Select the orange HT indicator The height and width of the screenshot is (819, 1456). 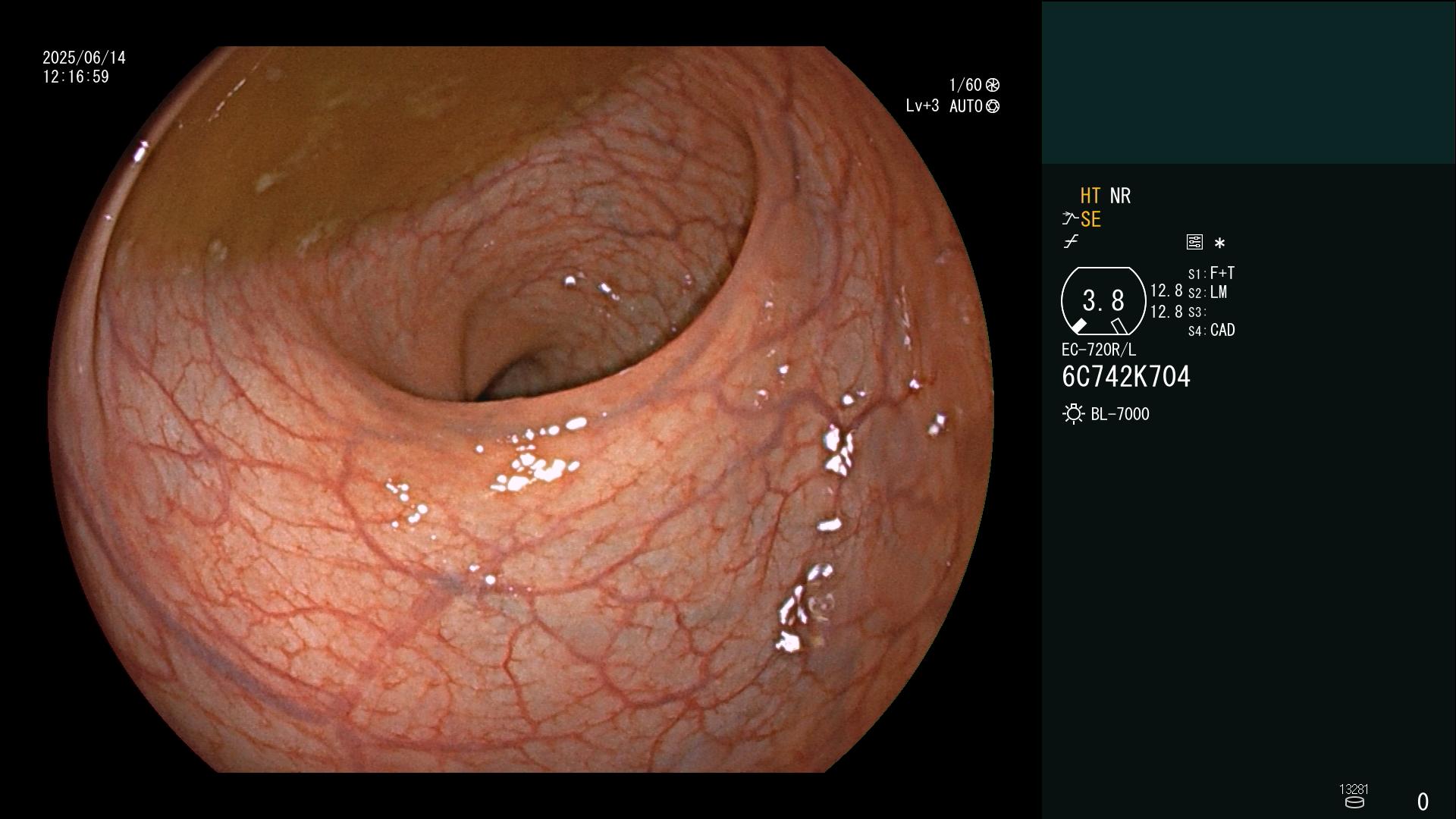click(x=1090, y=196)
